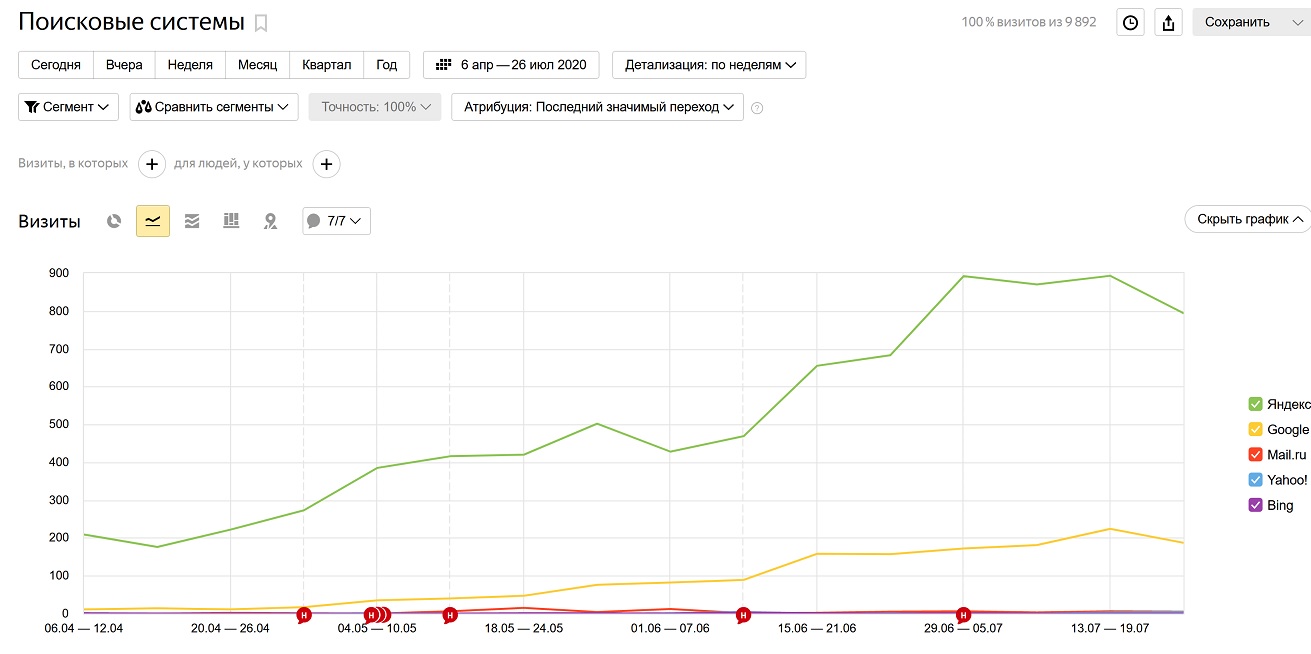Viewport: 1311px width, 654px height.
Task: Choose the Квартал period tab
Action: (x=326, y=65)
